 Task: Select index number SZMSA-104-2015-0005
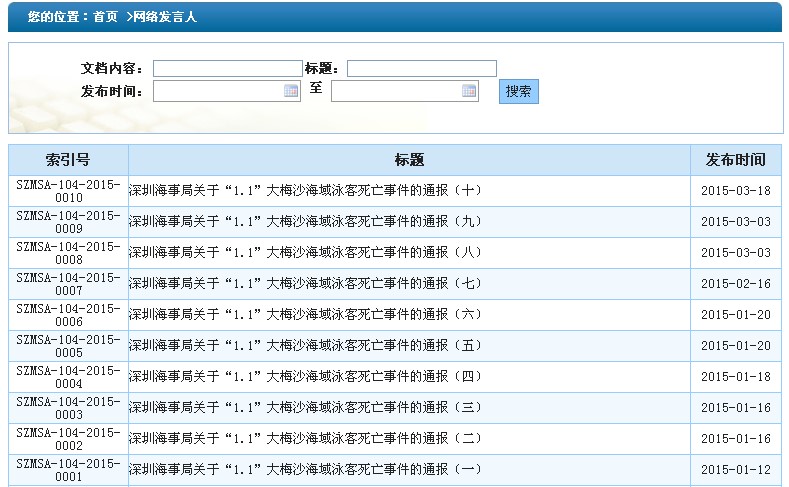pyautogui.click(x=68, y=346)
